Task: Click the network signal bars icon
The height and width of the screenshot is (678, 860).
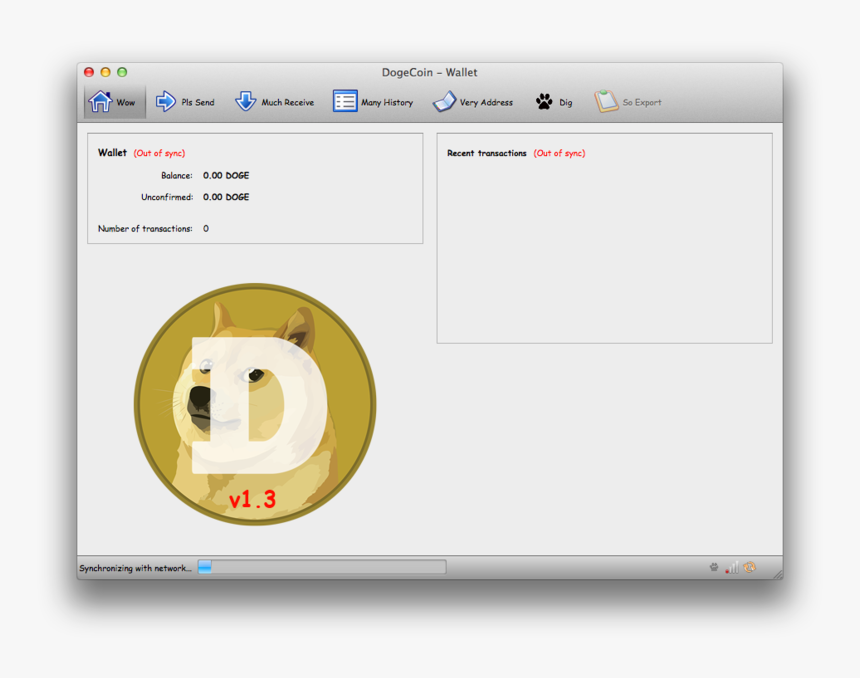Action: click(x=732, y=567)
